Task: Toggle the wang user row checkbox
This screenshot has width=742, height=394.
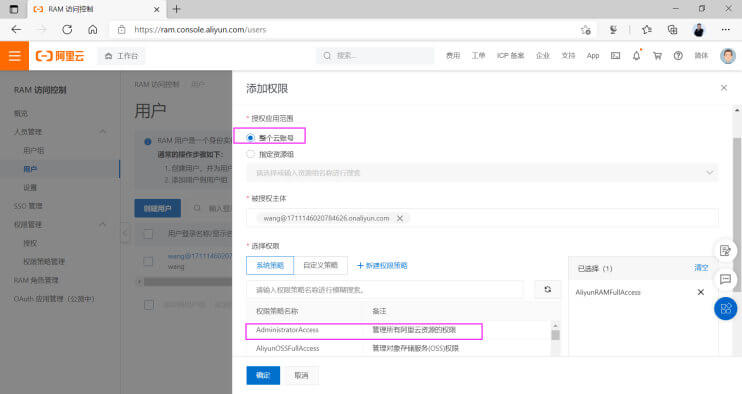Action: click(148, 261)
